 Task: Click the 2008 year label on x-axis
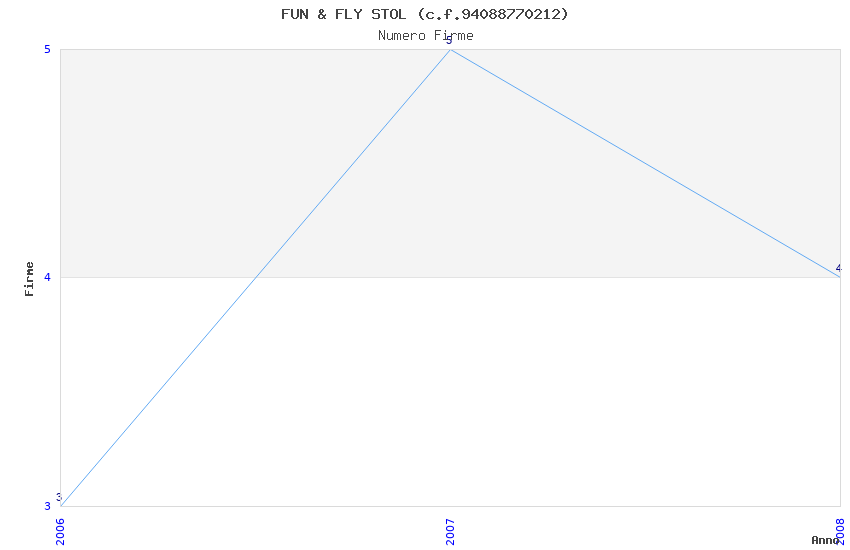click(840, 532)
